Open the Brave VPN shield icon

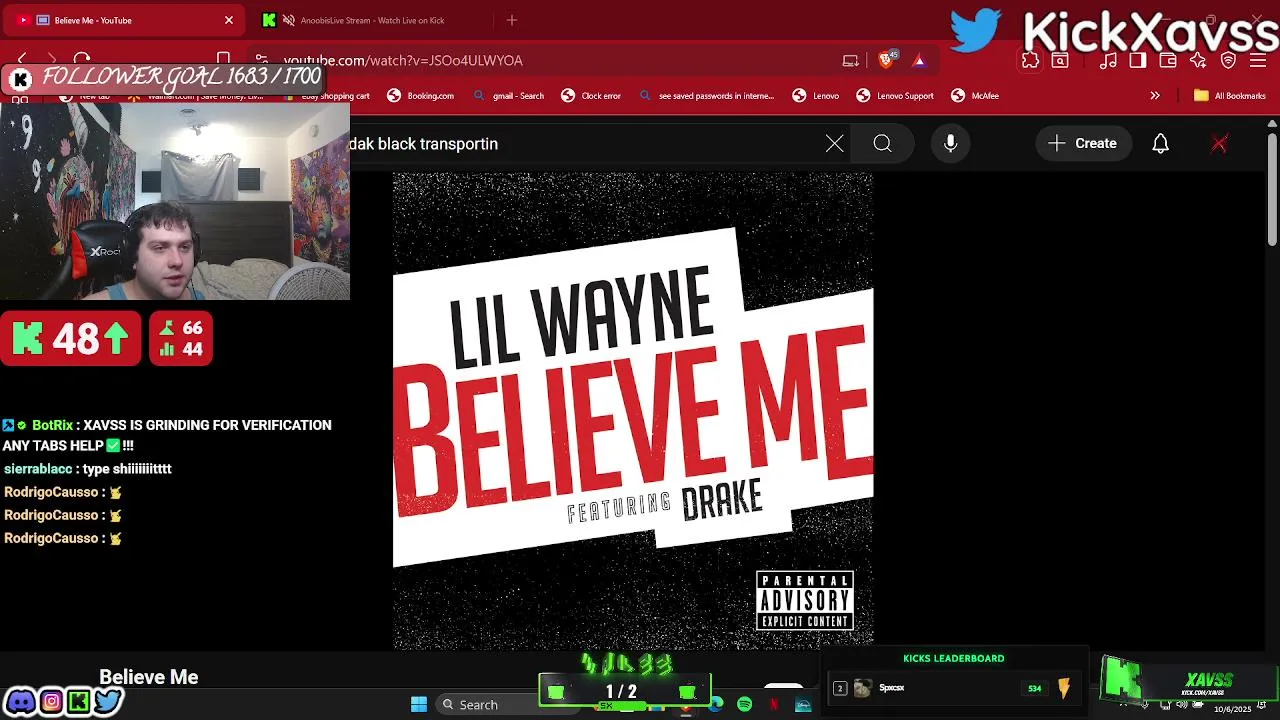pyautogui.click(x=1228, y=61)
